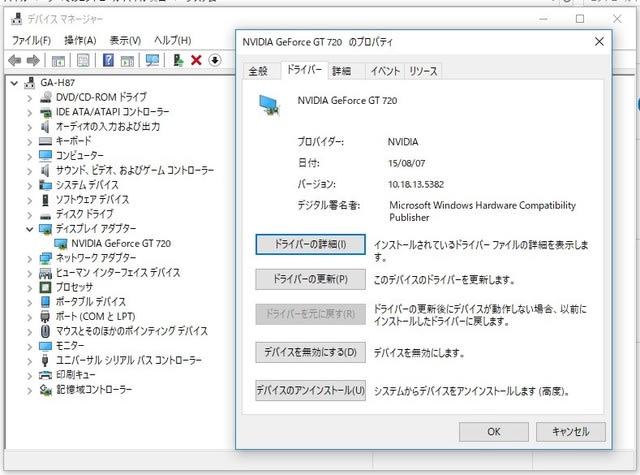Open the 表示(V) menu
The width and height of the screenshot is (640, 475).
click(x=125, y=40)
